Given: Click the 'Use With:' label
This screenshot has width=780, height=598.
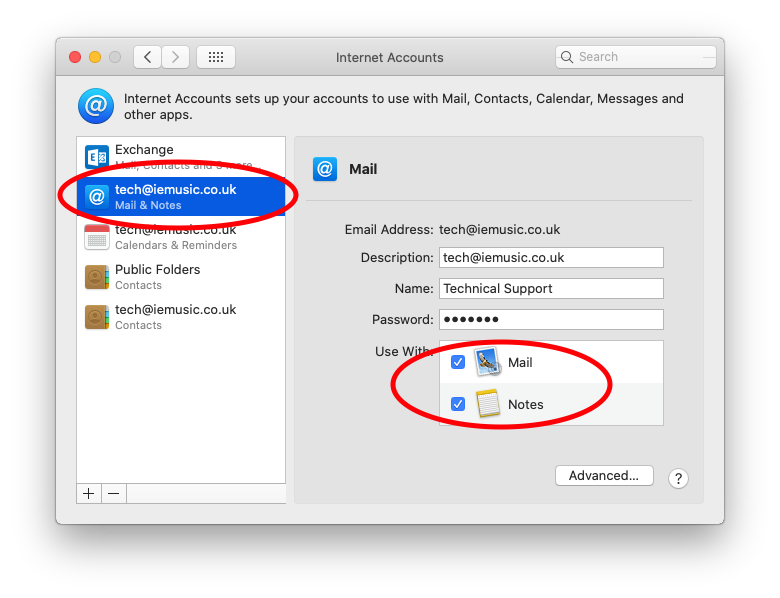Looking at the screenshot, I should [x=404, y=351].
